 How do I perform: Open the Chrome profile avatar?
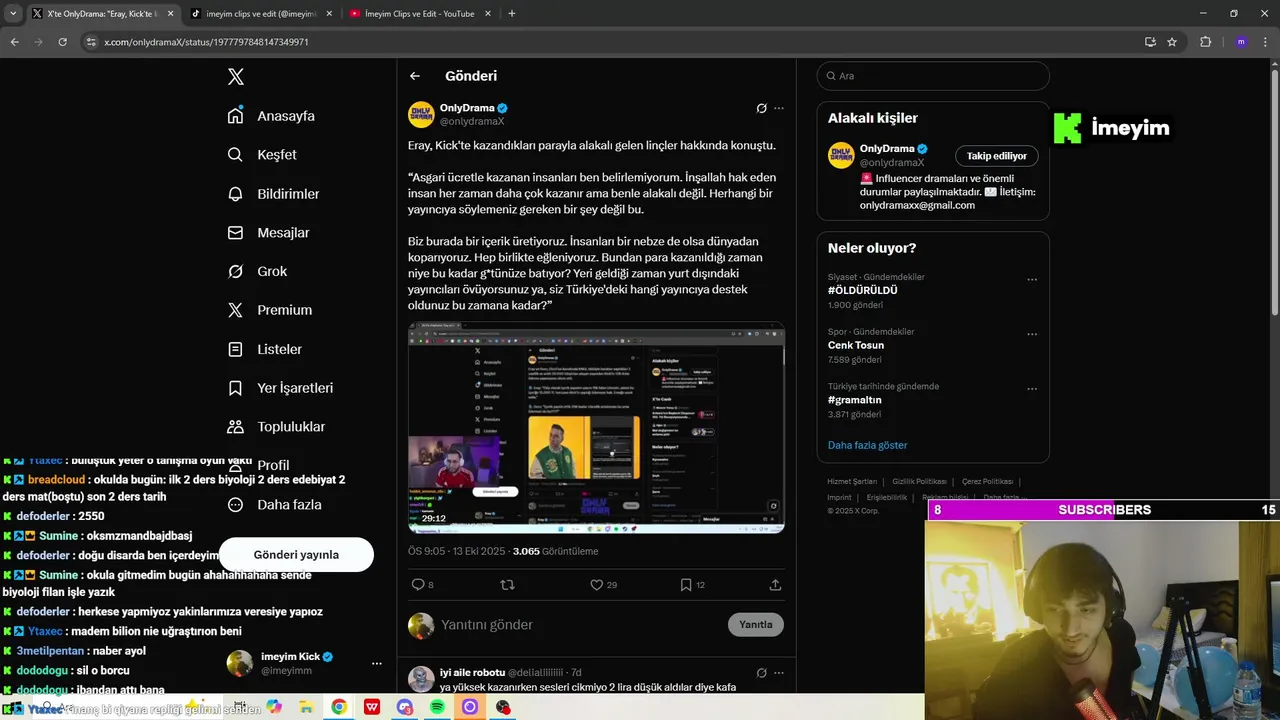[x=1241, y=42]
